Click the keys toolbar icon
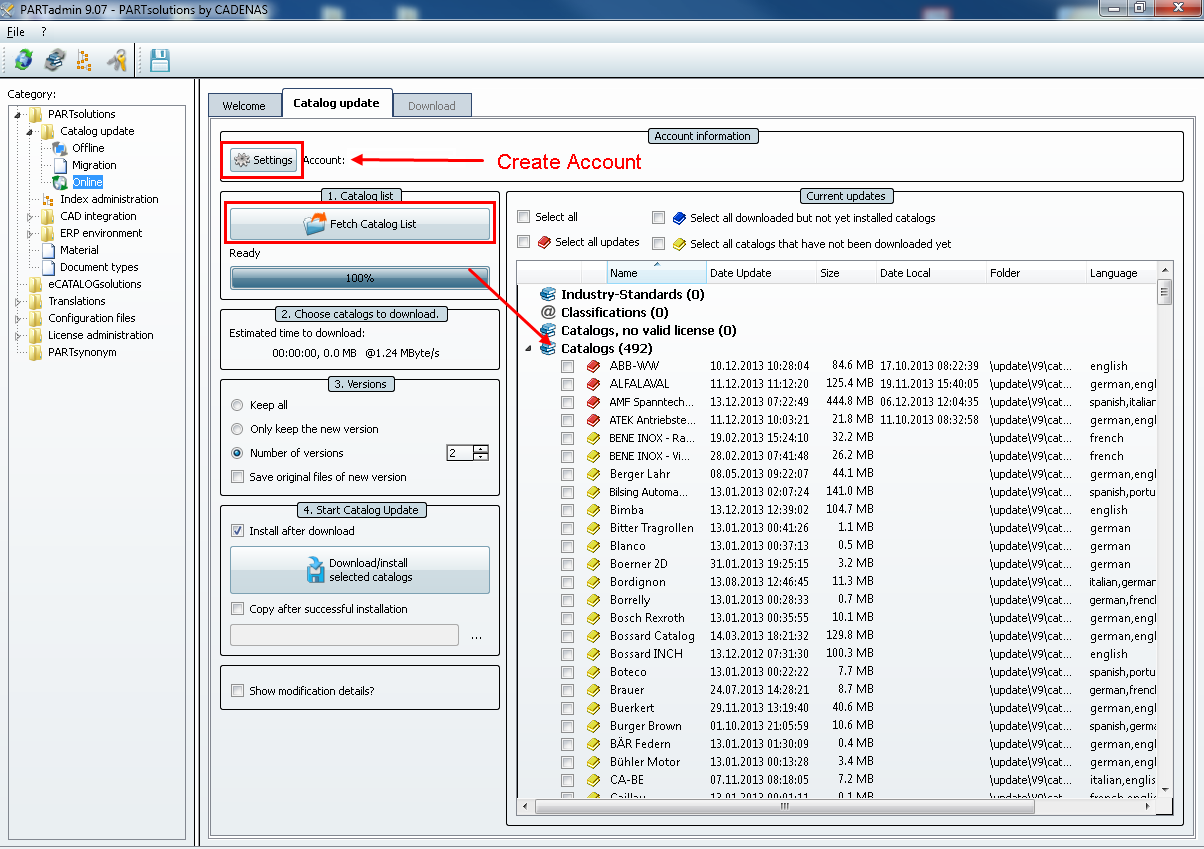This screenshot has width=1204, height=849. (117, 60)
